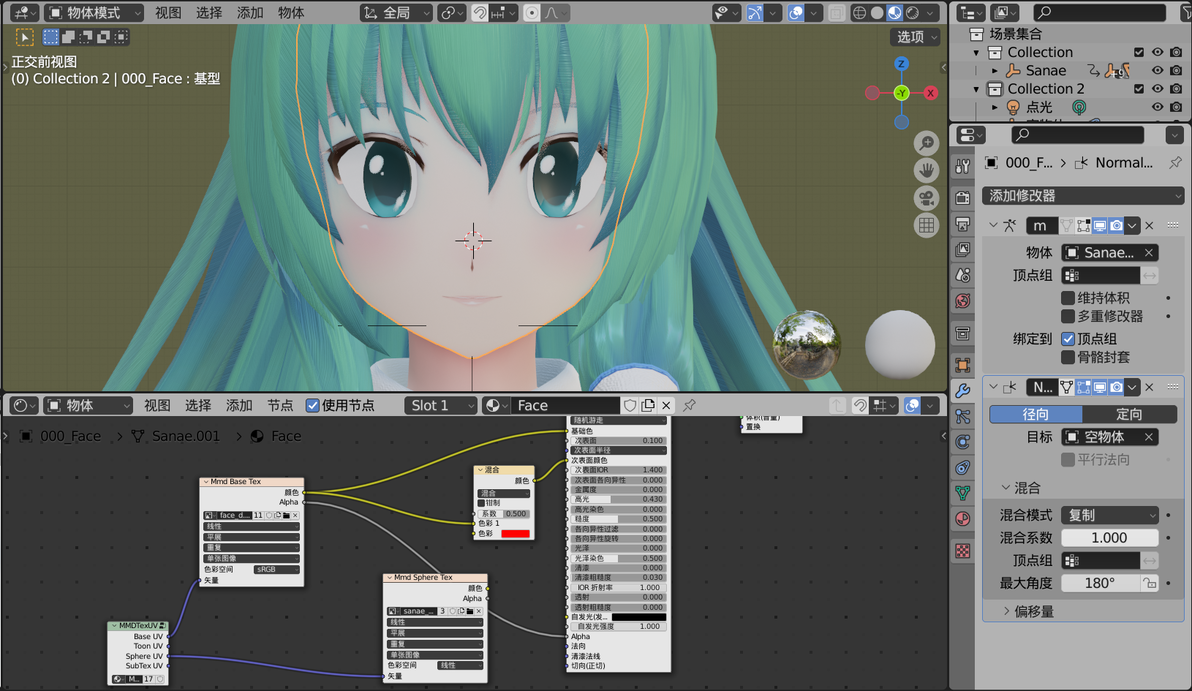Screen dimensions: 1192x691
Task: Open the World properties tab
Action: click(x=962, y=301)
